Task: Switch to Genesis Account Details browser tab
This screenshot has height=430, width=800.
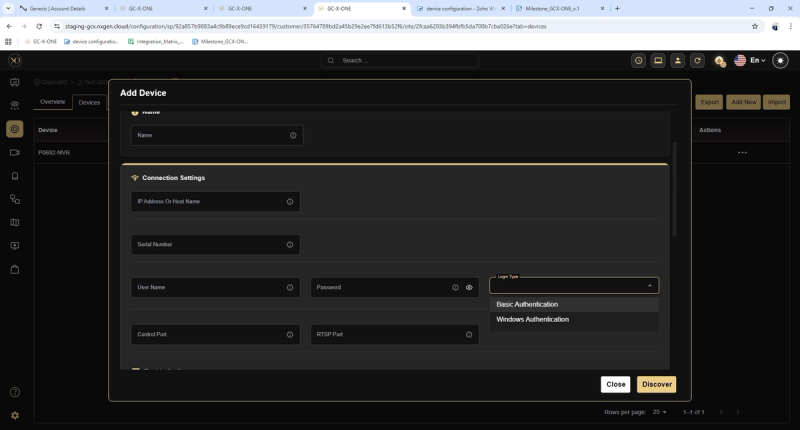Action: 62,9
